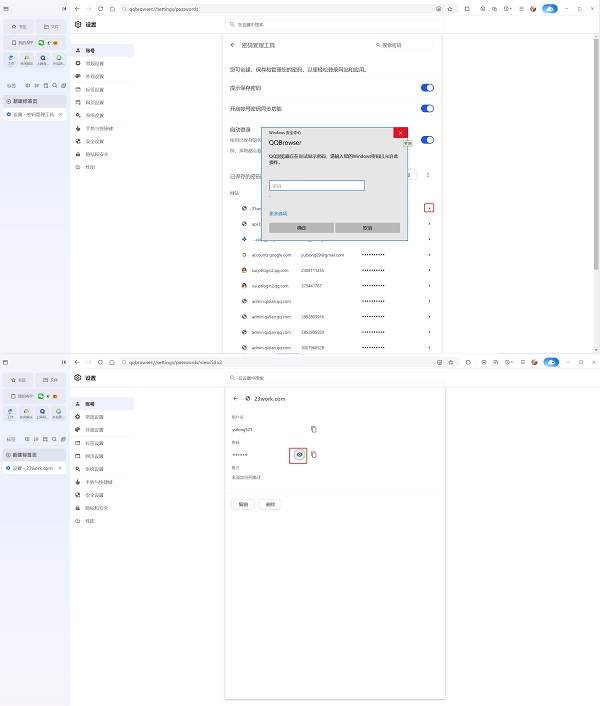Expand password entry for account 375441767
The width and height of the screenshot is (600, 706).
coord(430,285)
